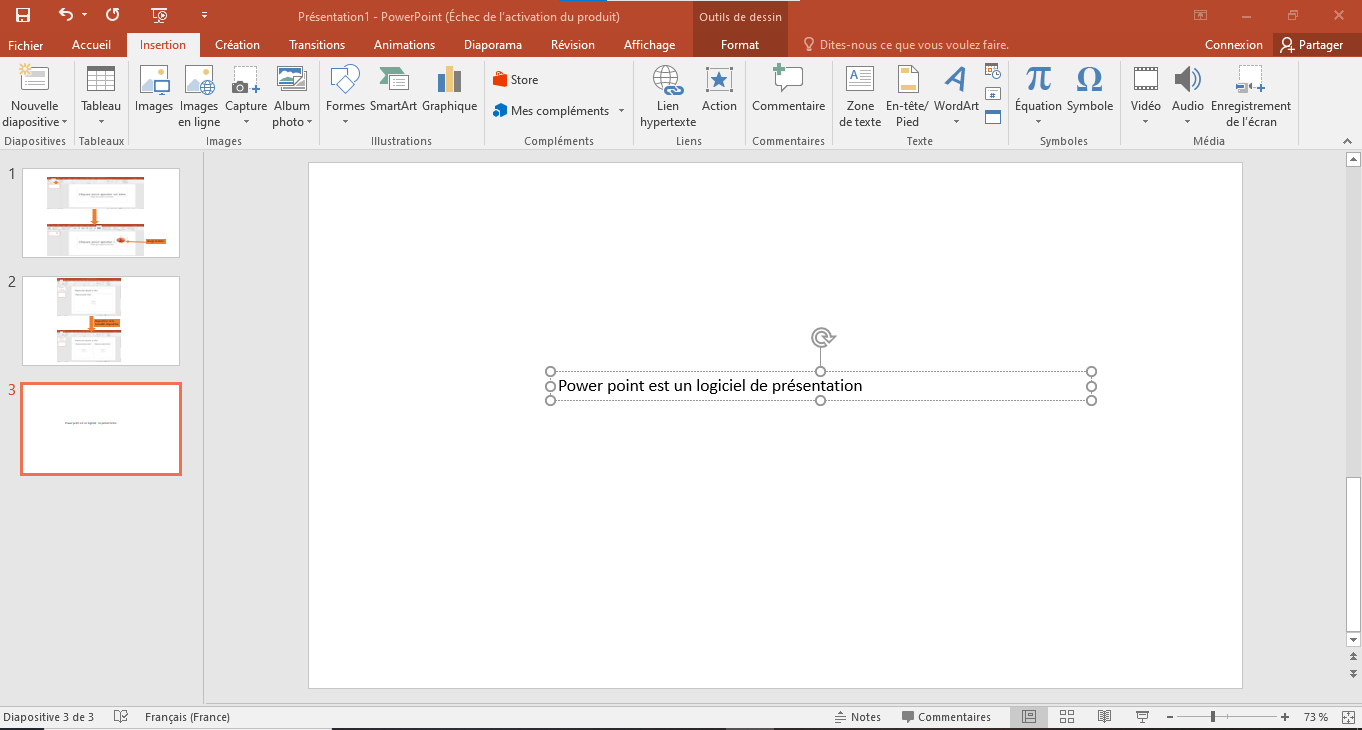The image size is (1362, 730).
Task: Click the 'Dites-nous ce que vous voulez faire' box
Action: click(x=906, y=45)
